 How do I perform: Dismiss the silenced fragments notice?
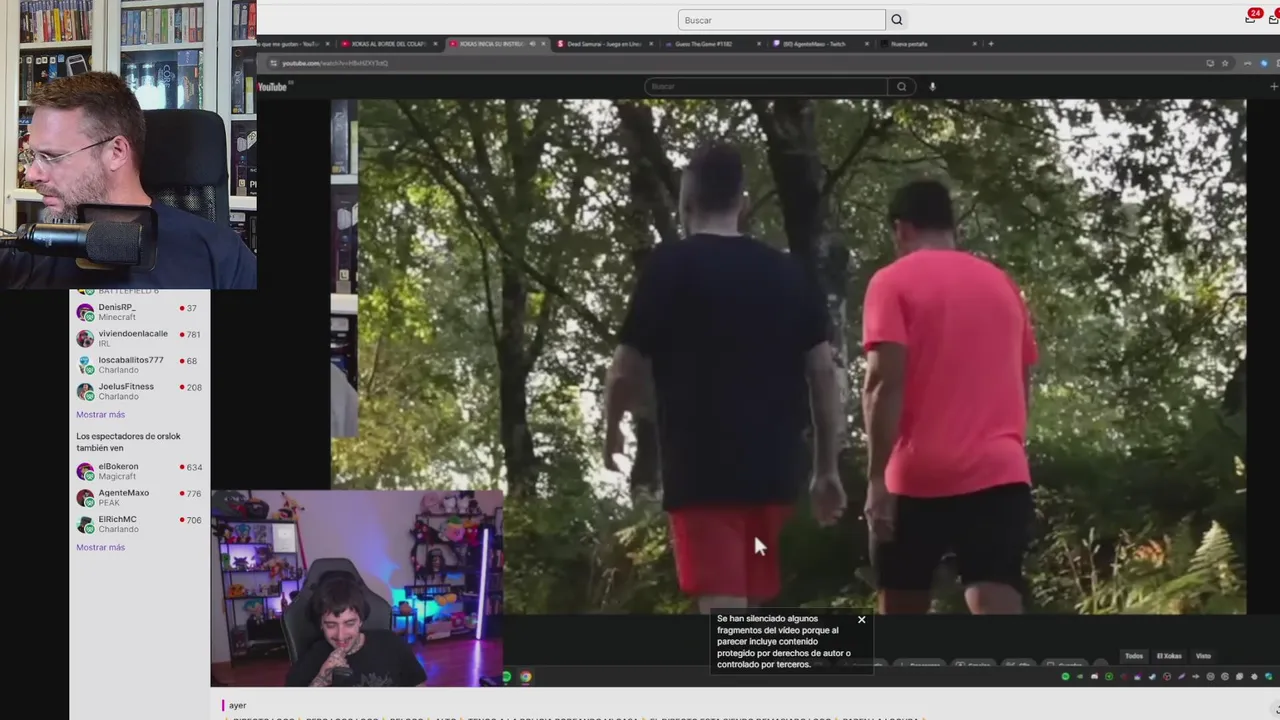[x=861, y=620]
